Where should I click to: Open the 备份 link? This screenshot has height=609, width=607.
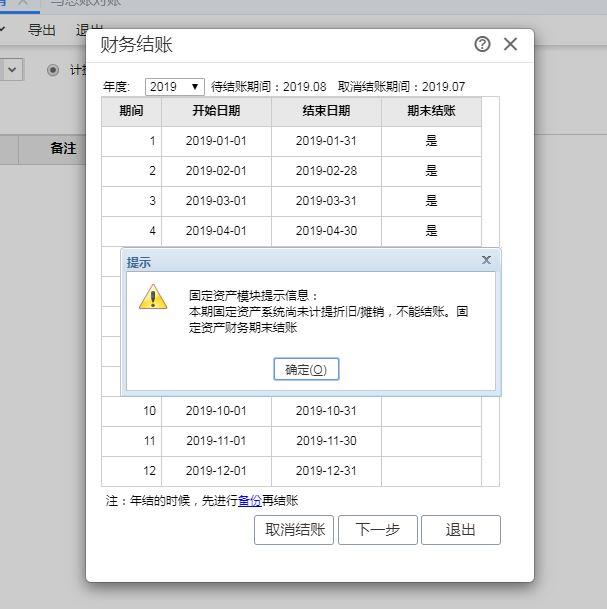click(x=250, y=501)
